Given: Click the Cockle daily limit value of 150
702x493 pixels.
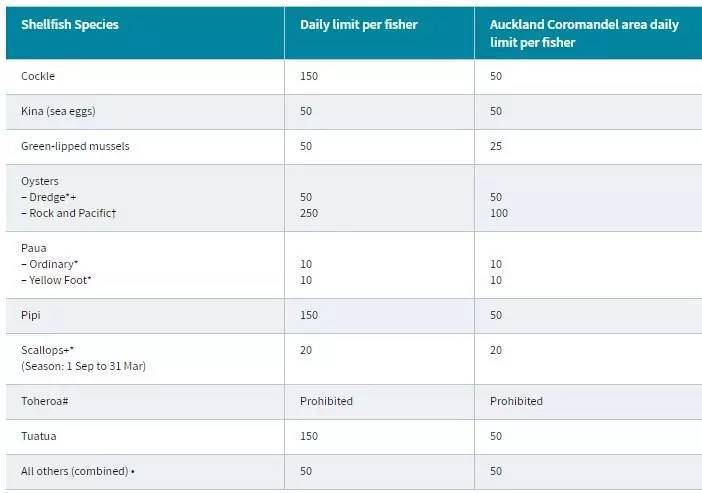Looking at the screenshot, I should [x=309, y=75].
